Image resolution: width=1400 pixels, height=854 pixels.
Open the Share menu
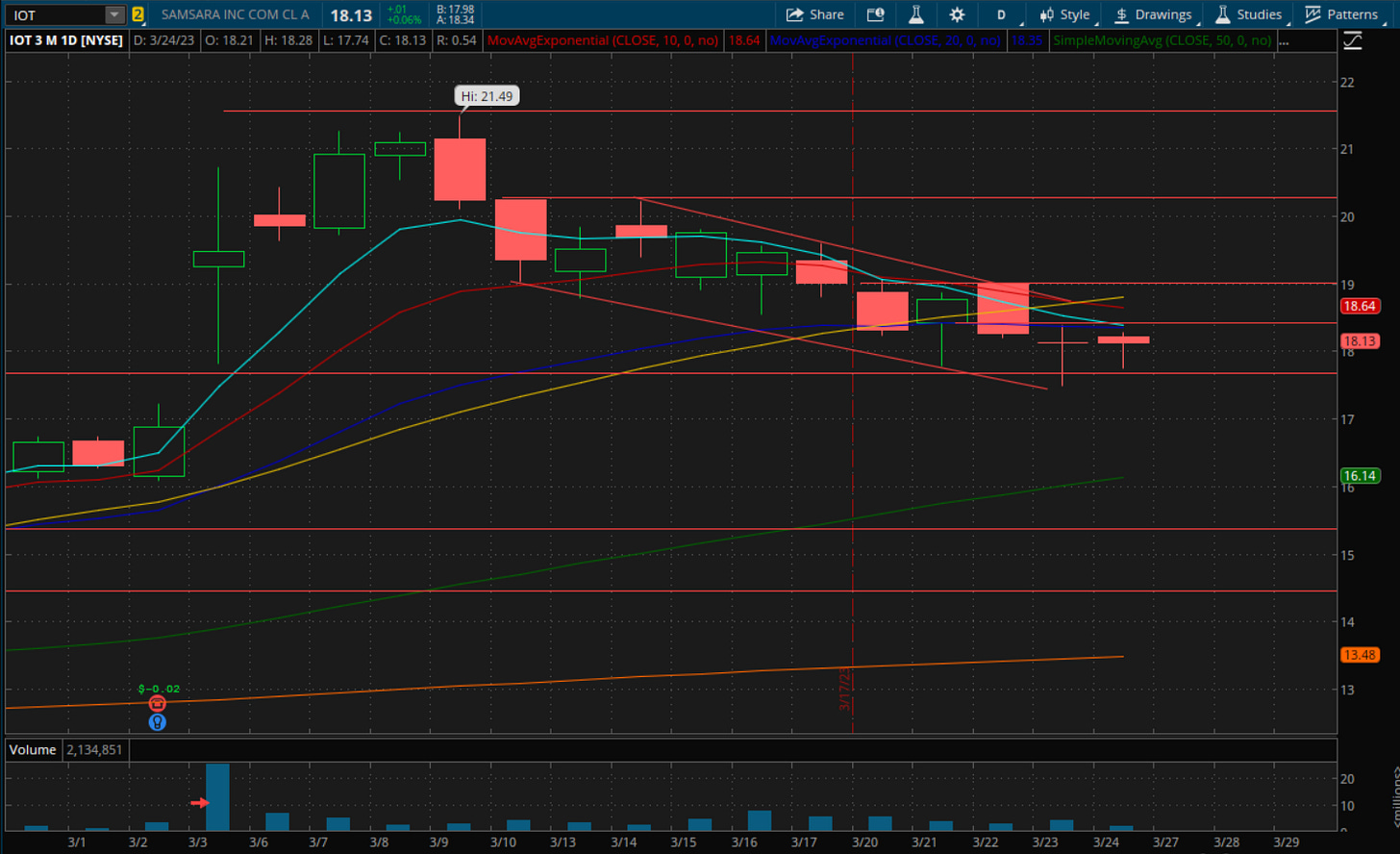(x=814, y=14)
